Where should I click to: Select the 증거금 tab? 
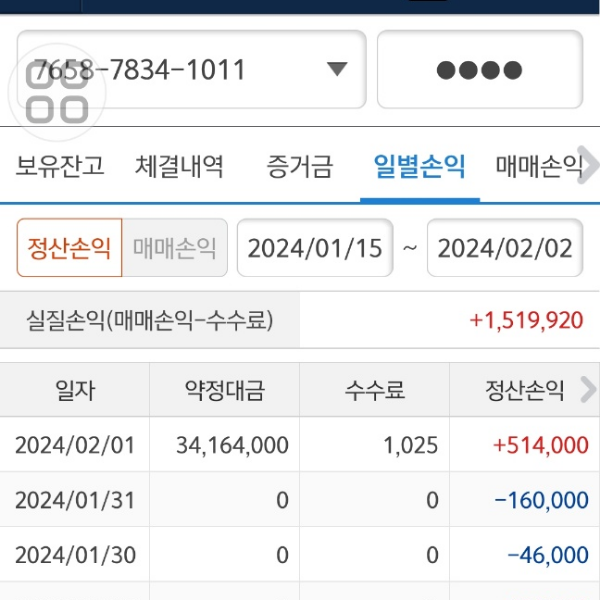coord(300,166)
